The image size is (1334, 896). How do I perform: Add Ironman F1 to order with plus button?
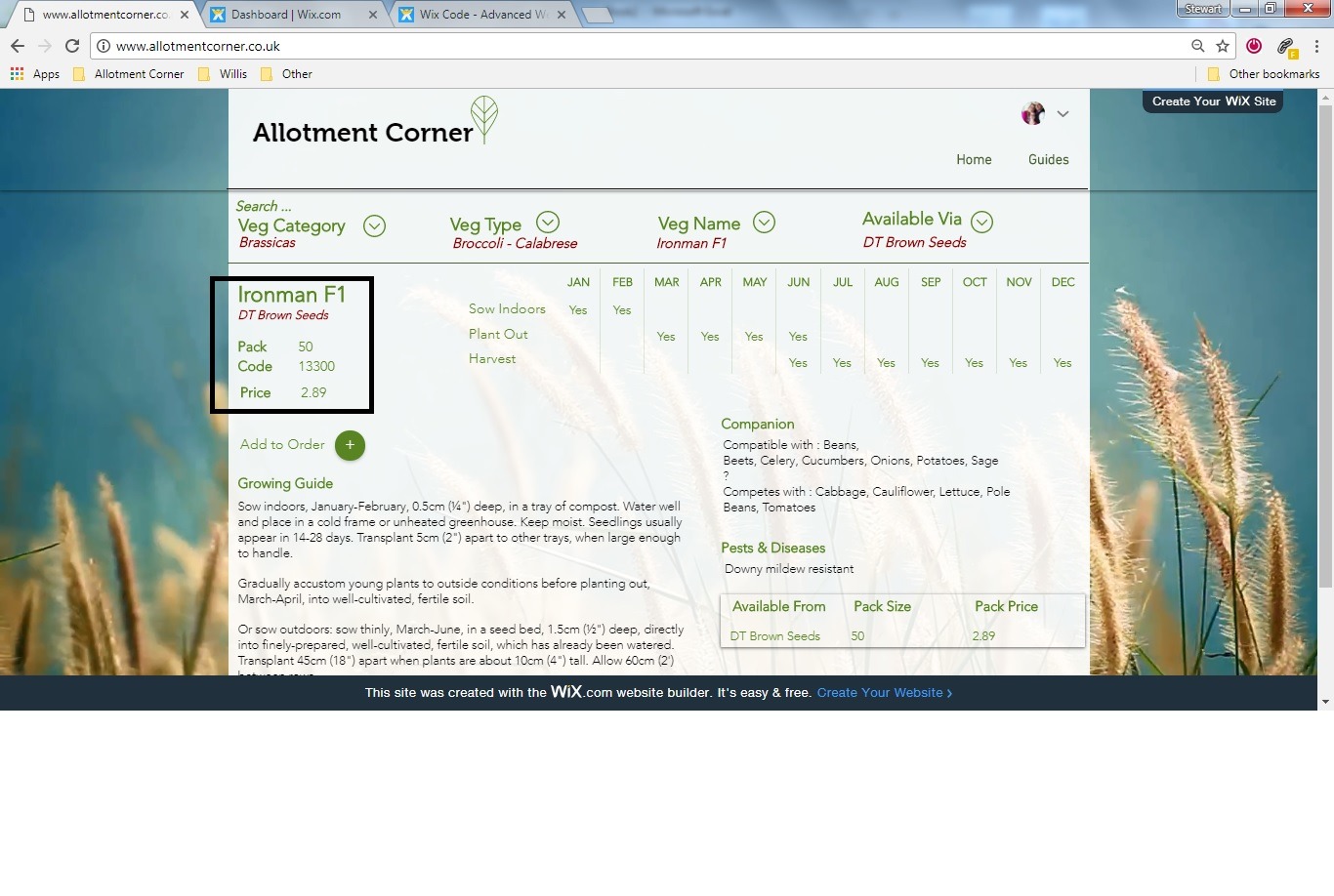pos(350,445)
